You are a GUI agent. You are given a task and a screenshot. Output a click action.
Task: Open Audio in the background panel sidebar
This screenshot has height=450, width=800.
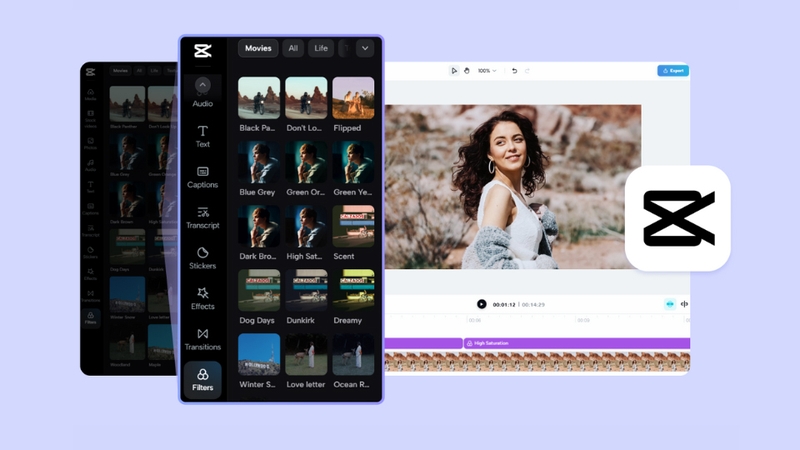90,165
